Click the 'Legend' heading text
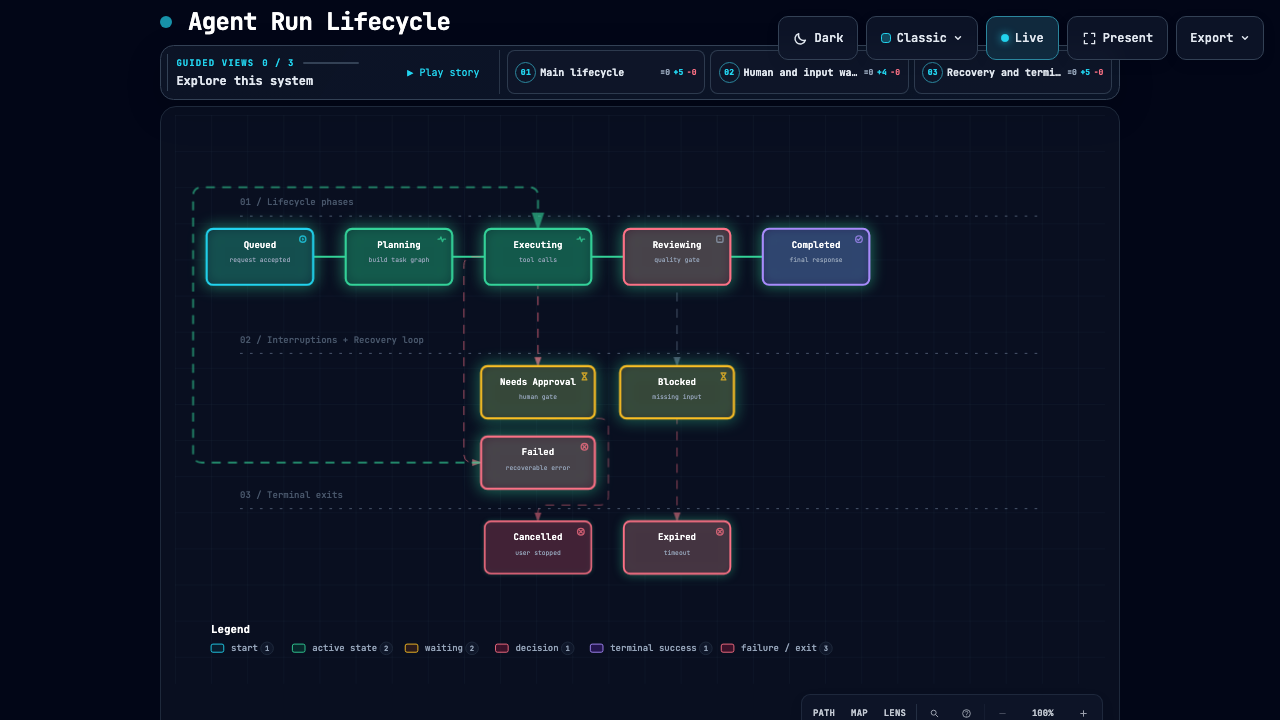 pos(230,629)
